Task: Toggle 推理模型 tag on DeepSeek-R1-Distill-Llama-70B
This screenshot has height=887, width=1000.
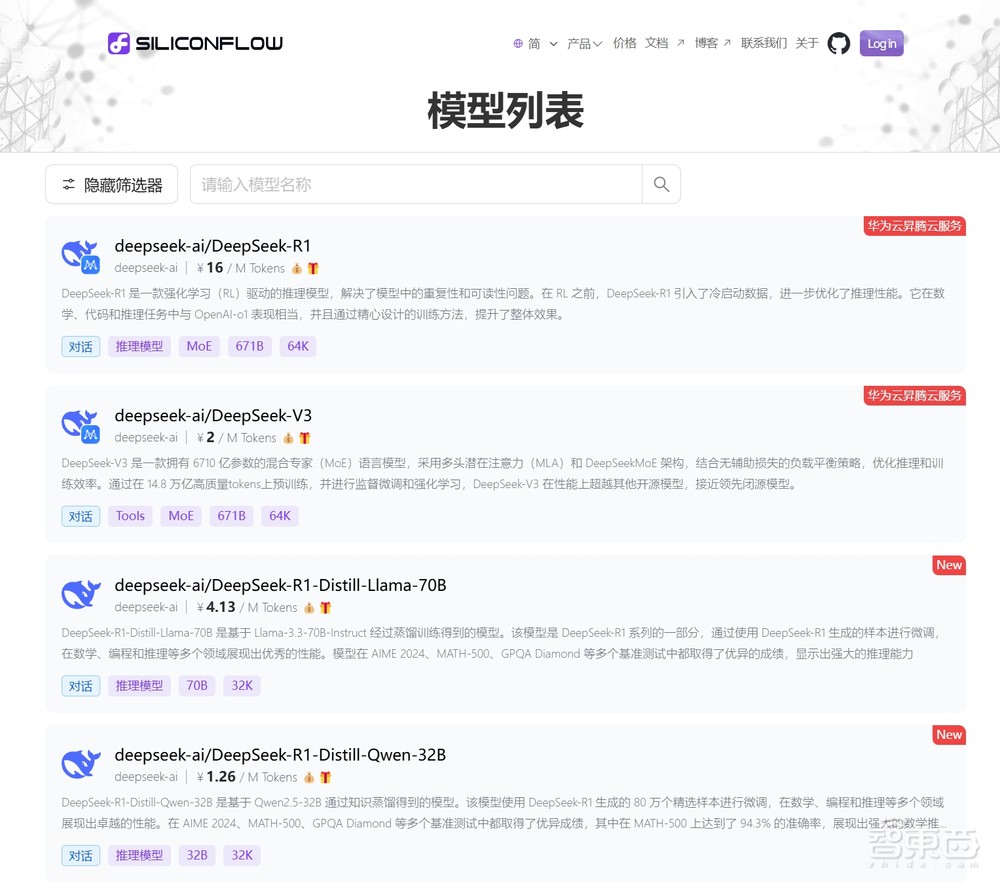Action: pyautogui.click(x=139, y=685)
